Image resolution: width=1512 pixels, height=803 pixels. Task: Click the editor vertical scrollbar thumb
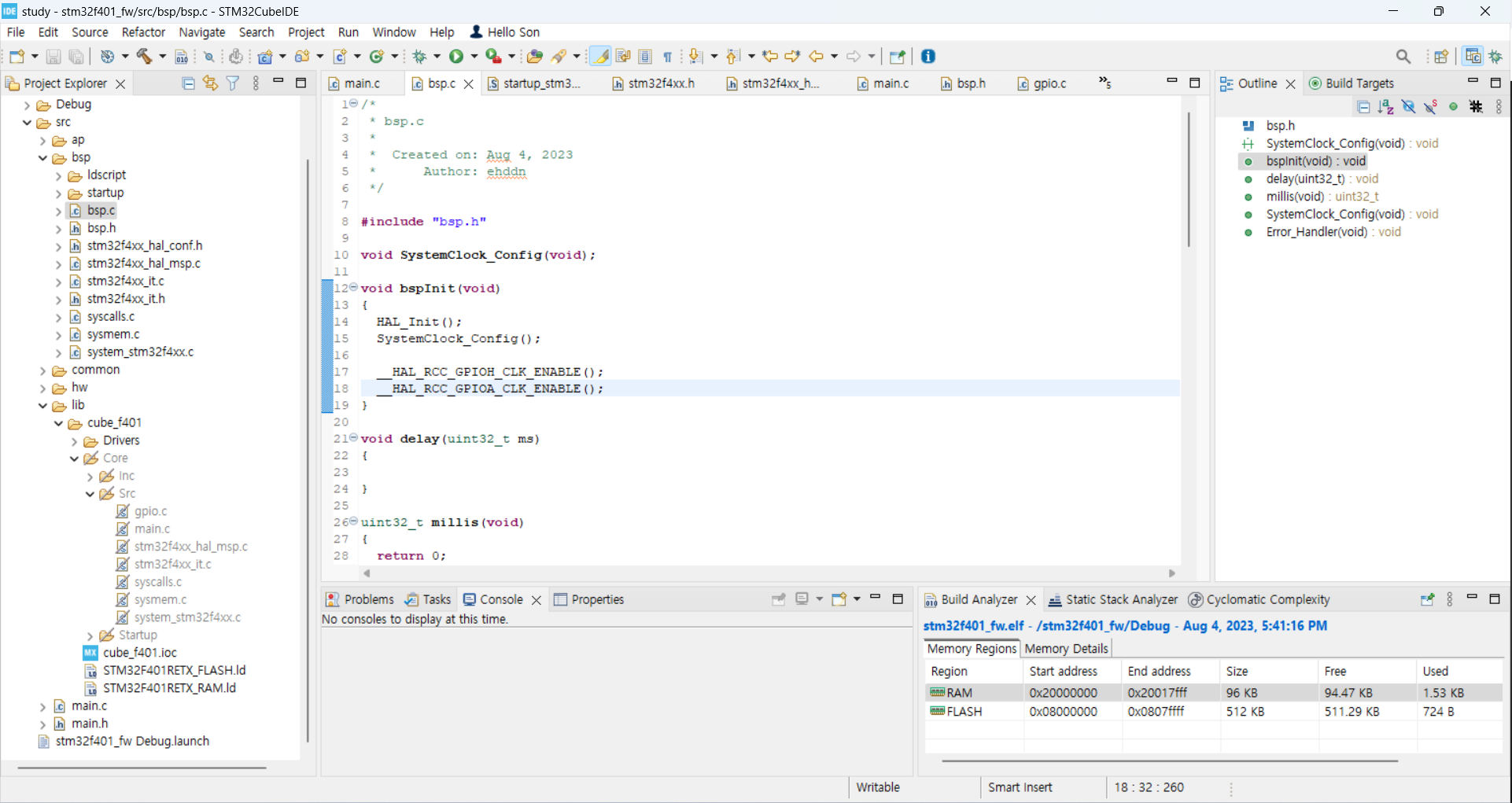tap(1189, 179)
